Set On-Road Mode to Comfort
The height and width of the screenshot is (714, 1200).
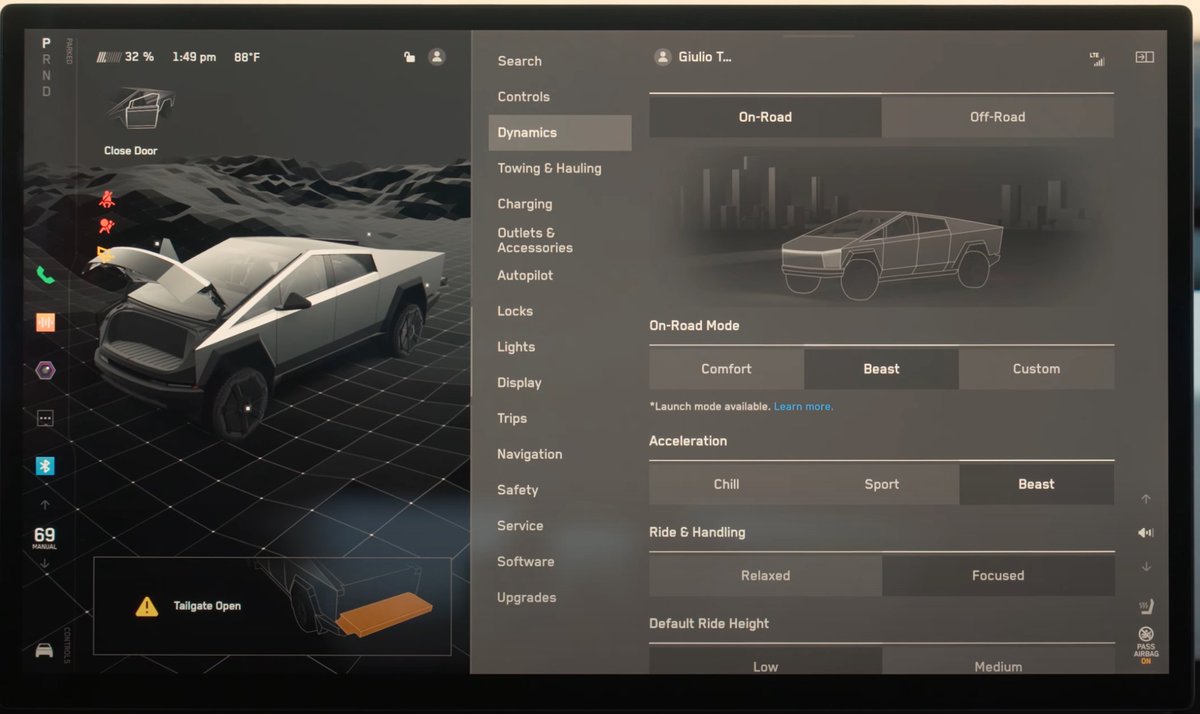(x=727, y=369)
